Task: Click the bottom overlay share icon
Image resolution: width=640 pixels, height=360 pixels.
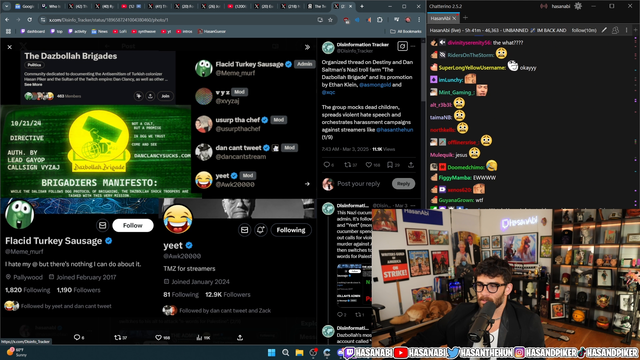Action: (x=240, y=337)
